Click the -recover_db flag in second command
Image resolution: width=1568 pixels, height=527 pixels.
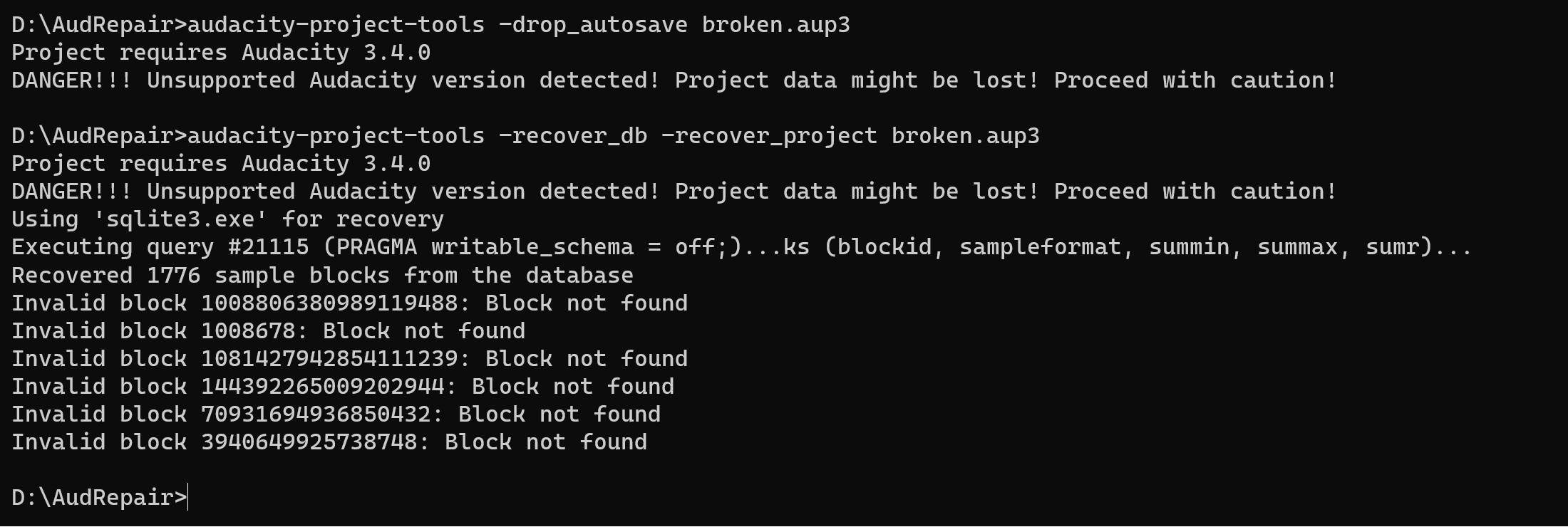[x=573, y=136]
